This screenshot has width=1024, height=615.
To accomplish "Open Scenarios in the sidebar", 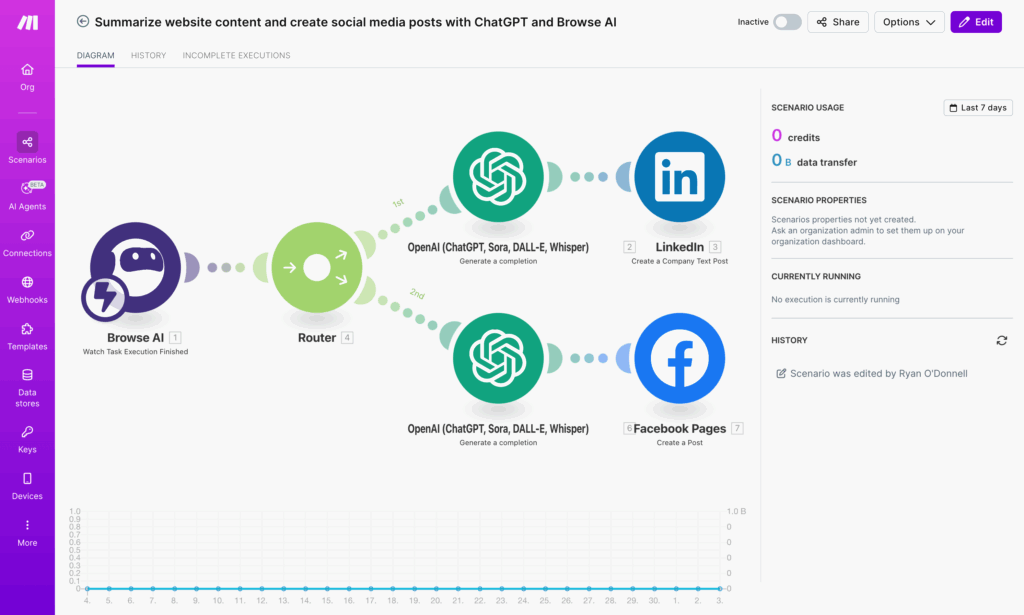I will click(27, 148).
